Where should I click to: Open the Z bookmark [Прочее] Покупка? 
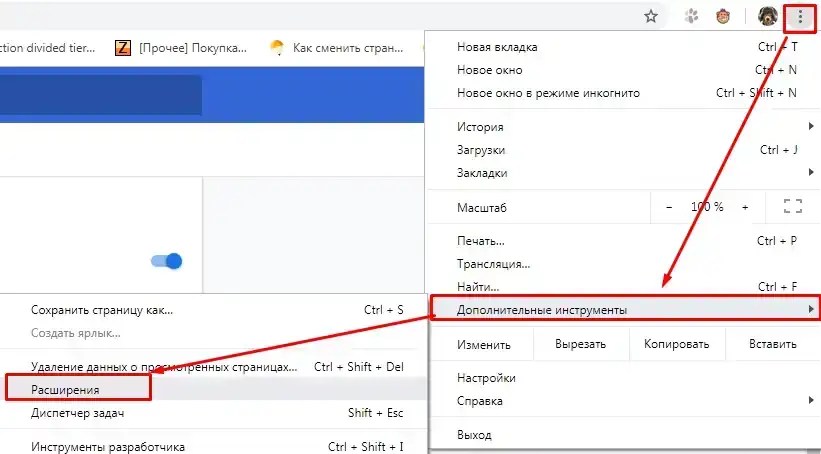[181, 48]
